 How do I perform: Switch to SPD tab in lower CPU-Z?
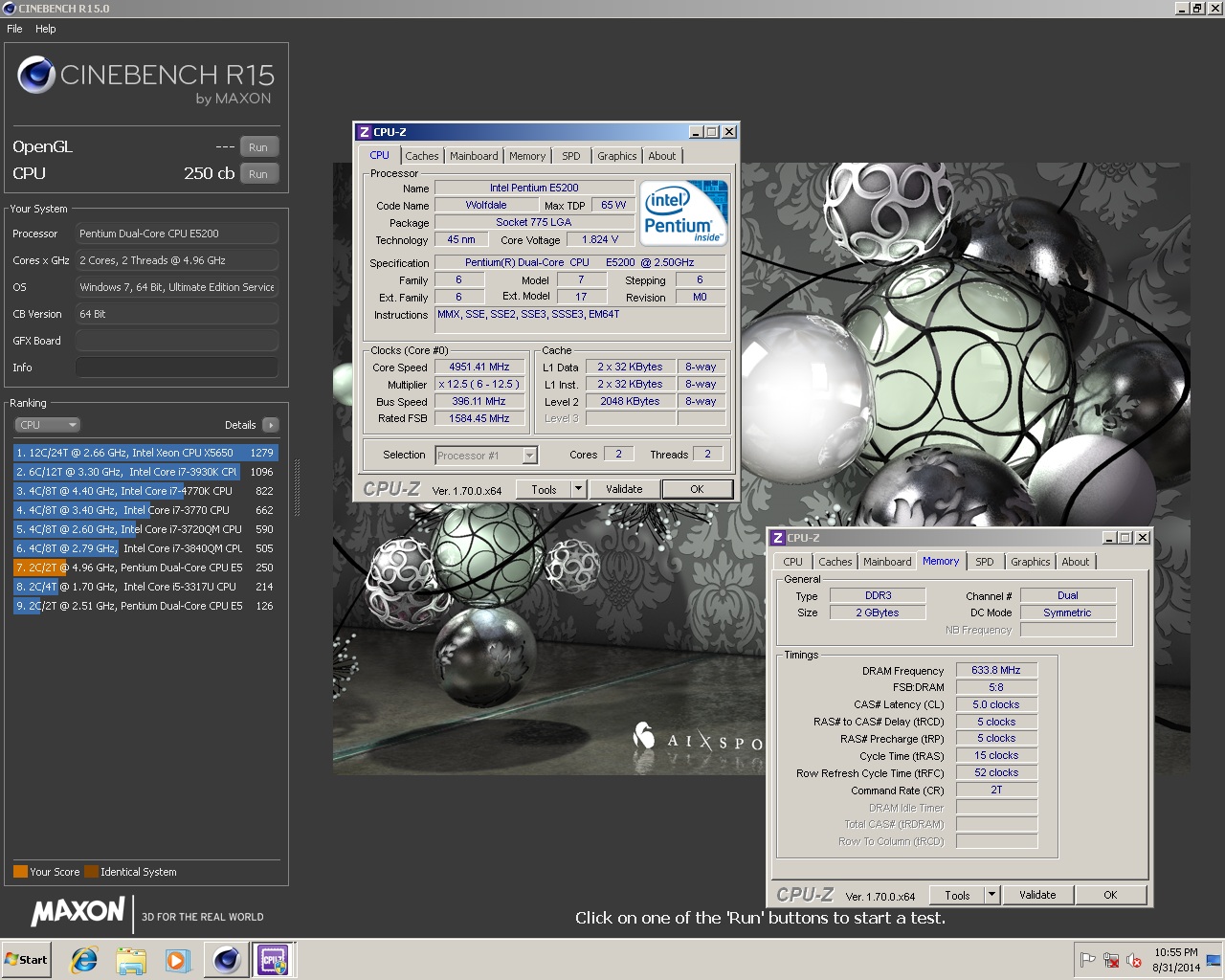point(985,562)
